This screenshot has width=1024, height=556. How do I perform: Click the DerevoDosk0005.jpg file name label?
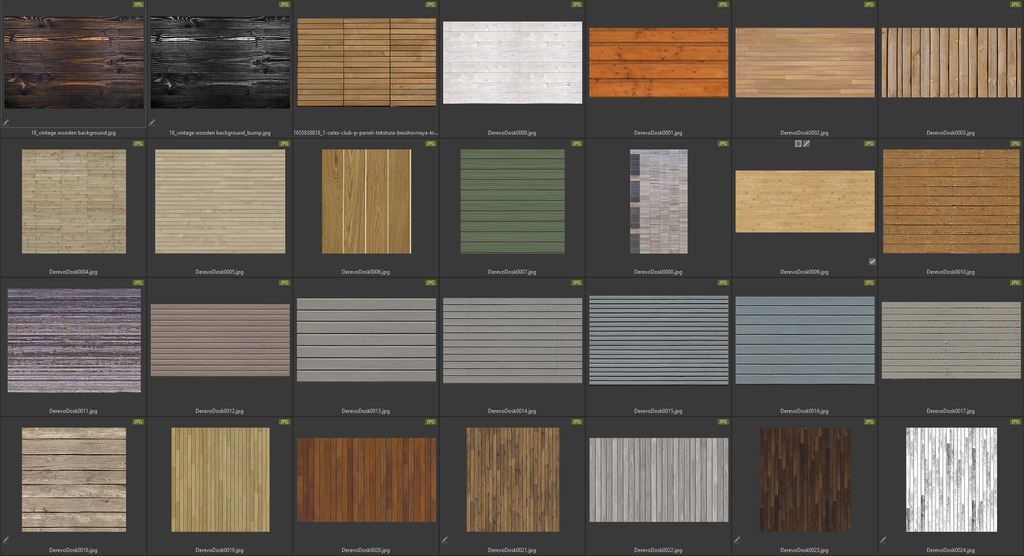coord(220,272)
